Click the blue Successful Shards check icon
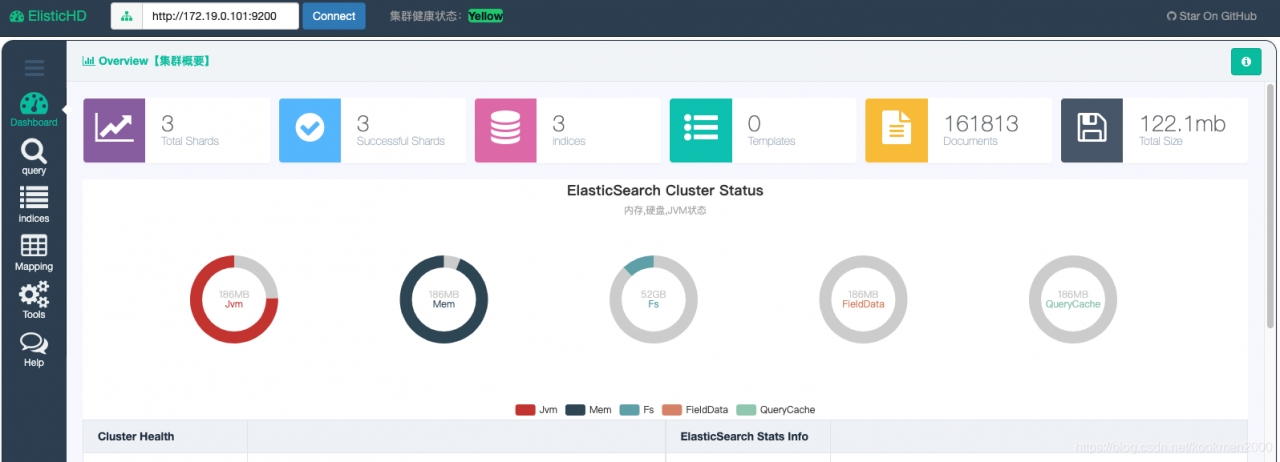 310,130
